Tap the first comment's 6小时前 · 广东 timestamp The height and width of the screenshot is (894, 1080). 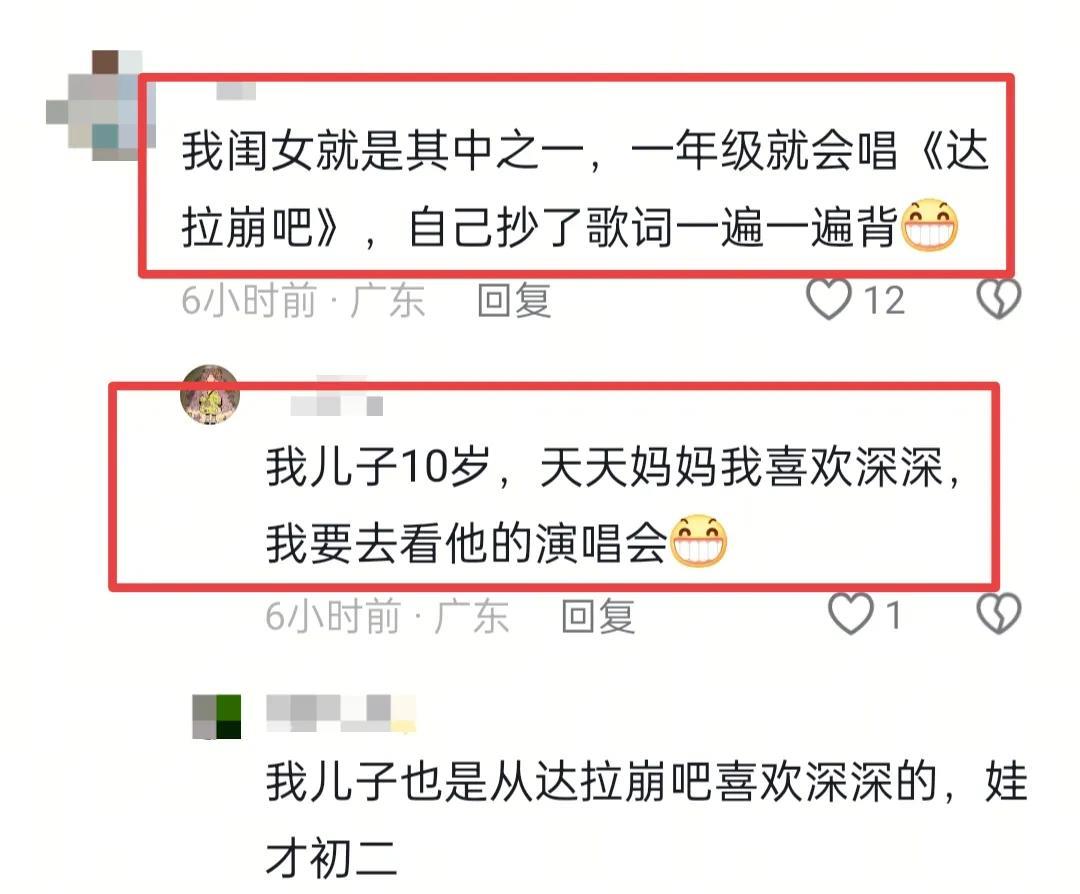303,301
